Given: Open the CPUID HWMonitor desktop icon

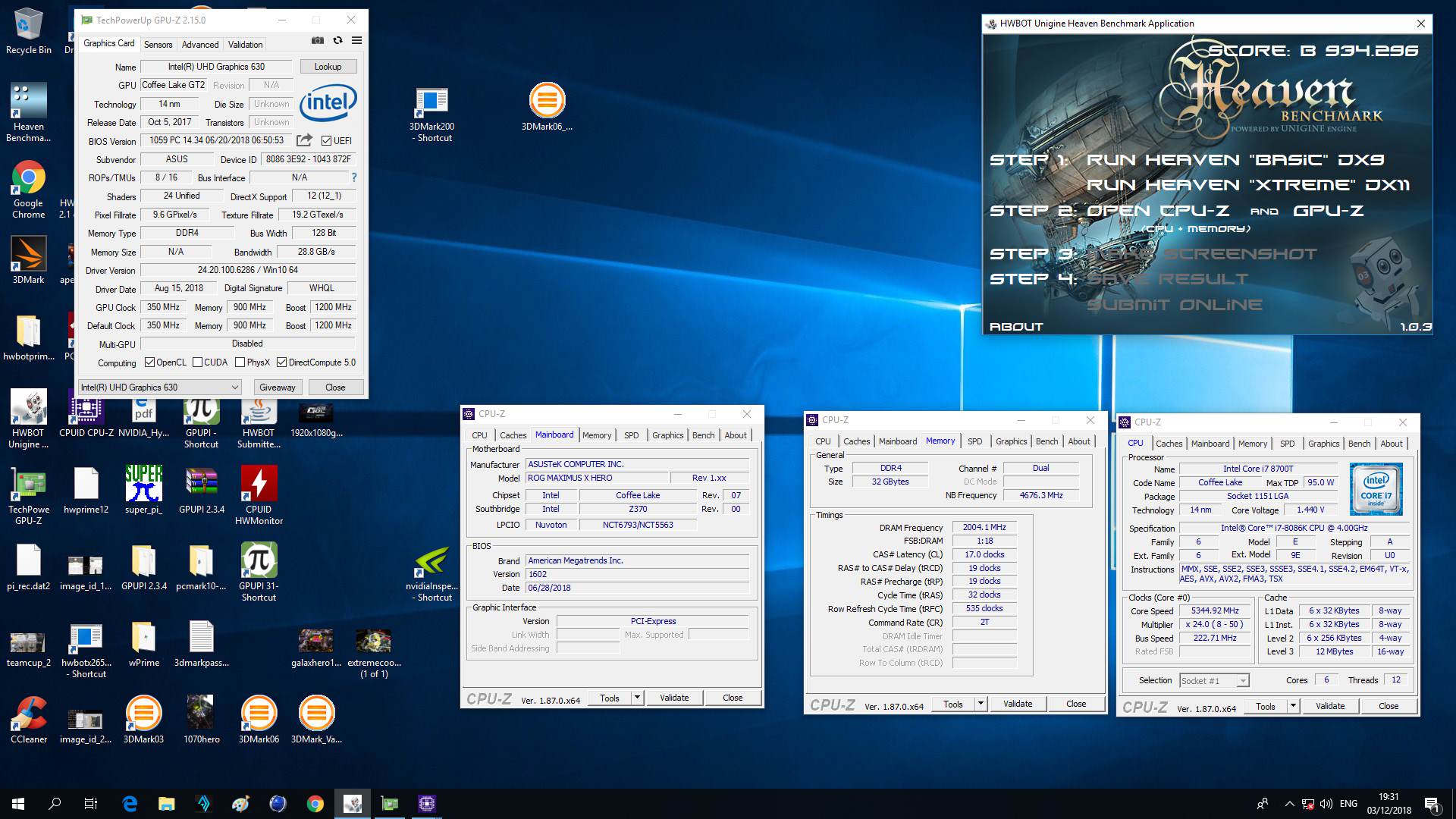Looking at the screenshot, I should pyautogui.click(x=259, y=494).
